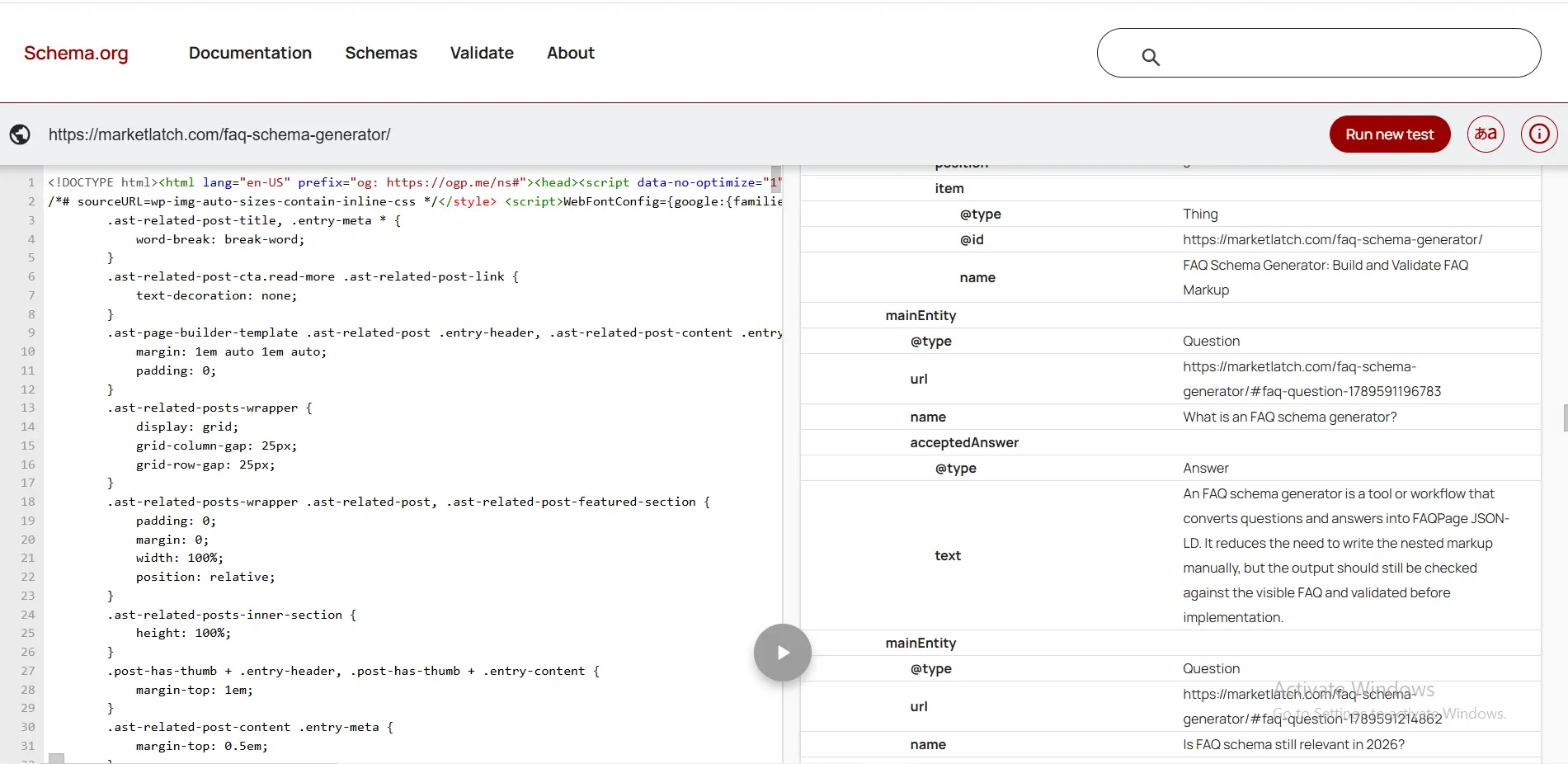1568x764 pixels.
Task: Click the answer text paragraph value
Action: point(1346,555)
